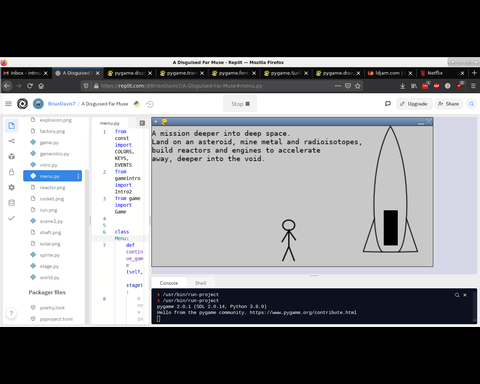Open the Files panel in Replit sidebar

[12, 126]
